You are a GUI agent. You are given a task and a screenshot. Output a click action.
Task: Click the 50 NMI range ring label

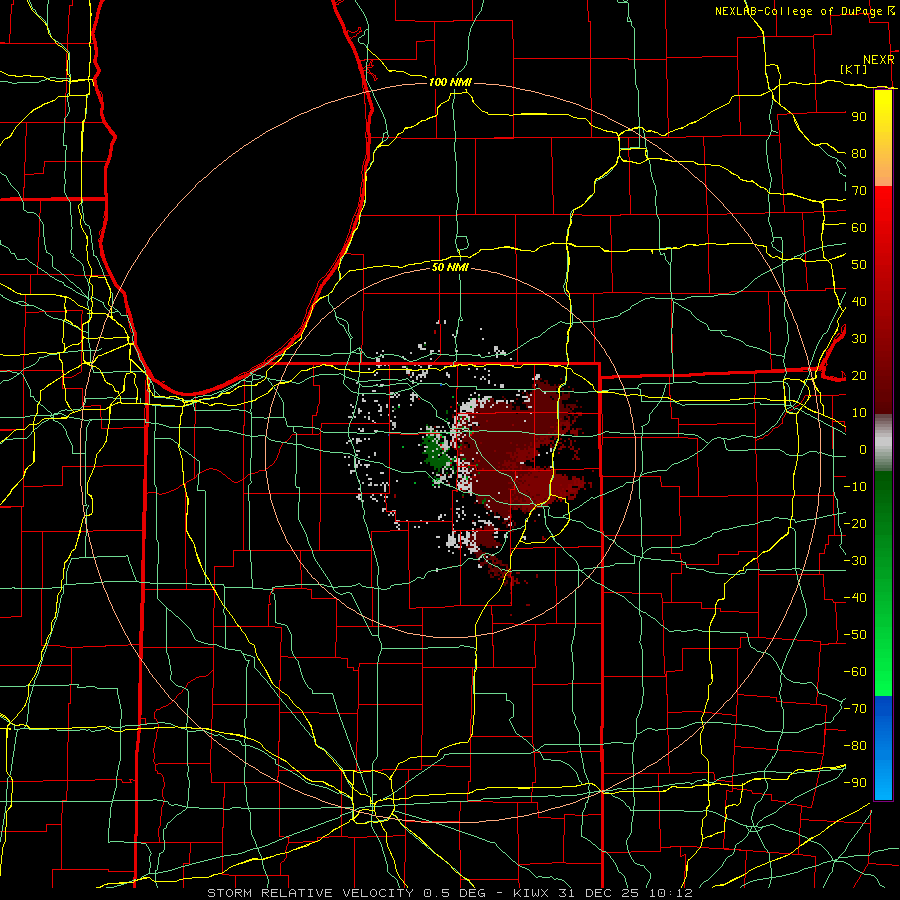pos(450,267)
